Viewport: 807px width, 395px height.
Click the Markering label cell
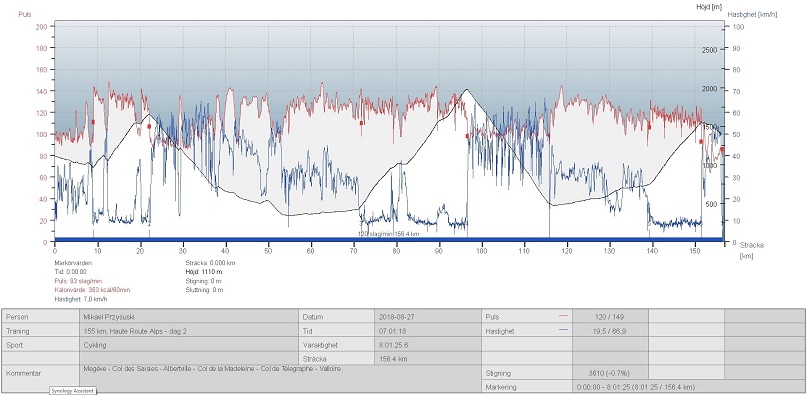526,387
